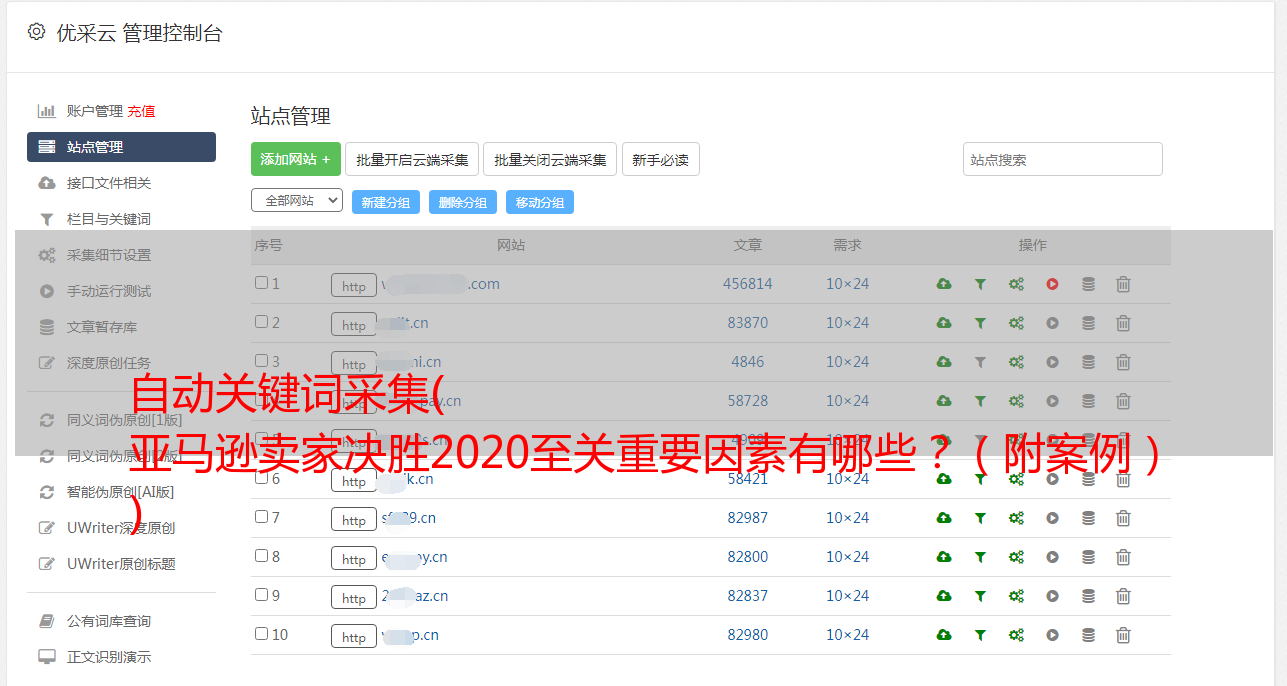Click the 移动分组 button

(x=540, y=202)
